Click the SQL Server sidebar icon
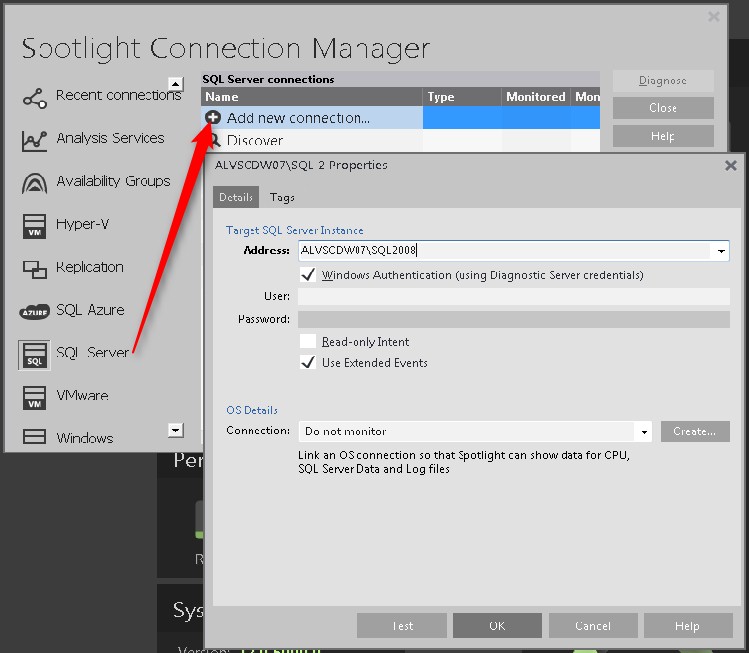Screen dimensions: 749x653 [x=35, y=354]
